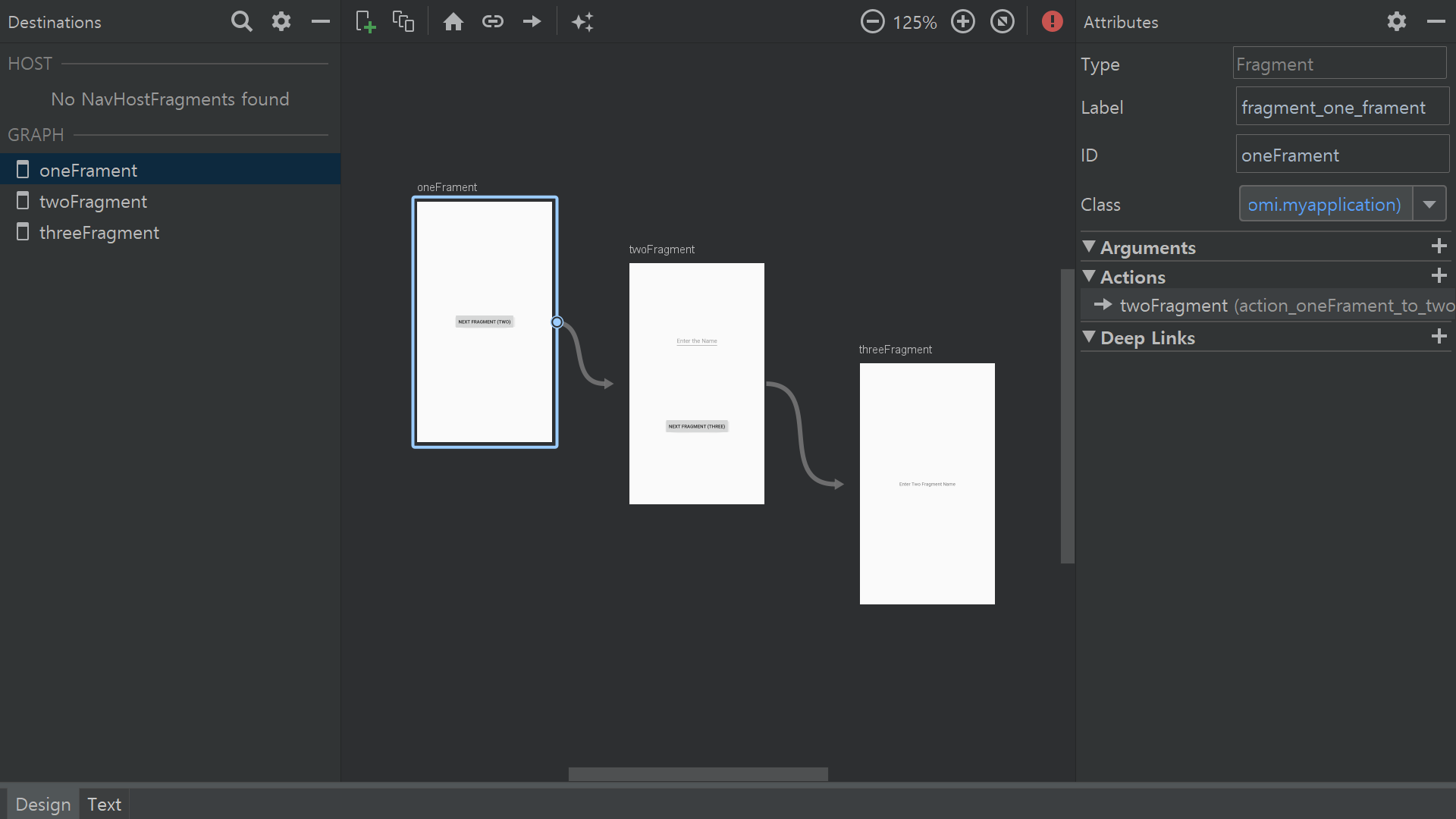1456x819 pixels.
Task: Switch to the Design tab
Action: click(x=42, y=805)
